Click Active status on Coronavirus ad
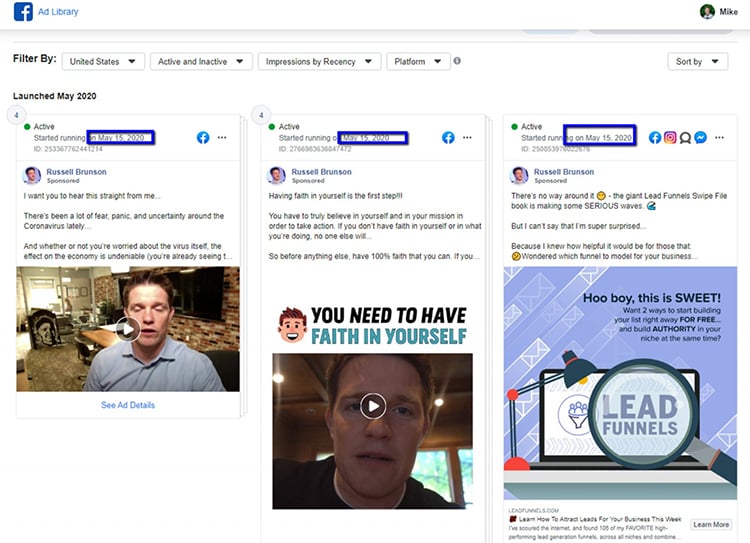This screenshot has height=543, width=750. tap(44, 127)
